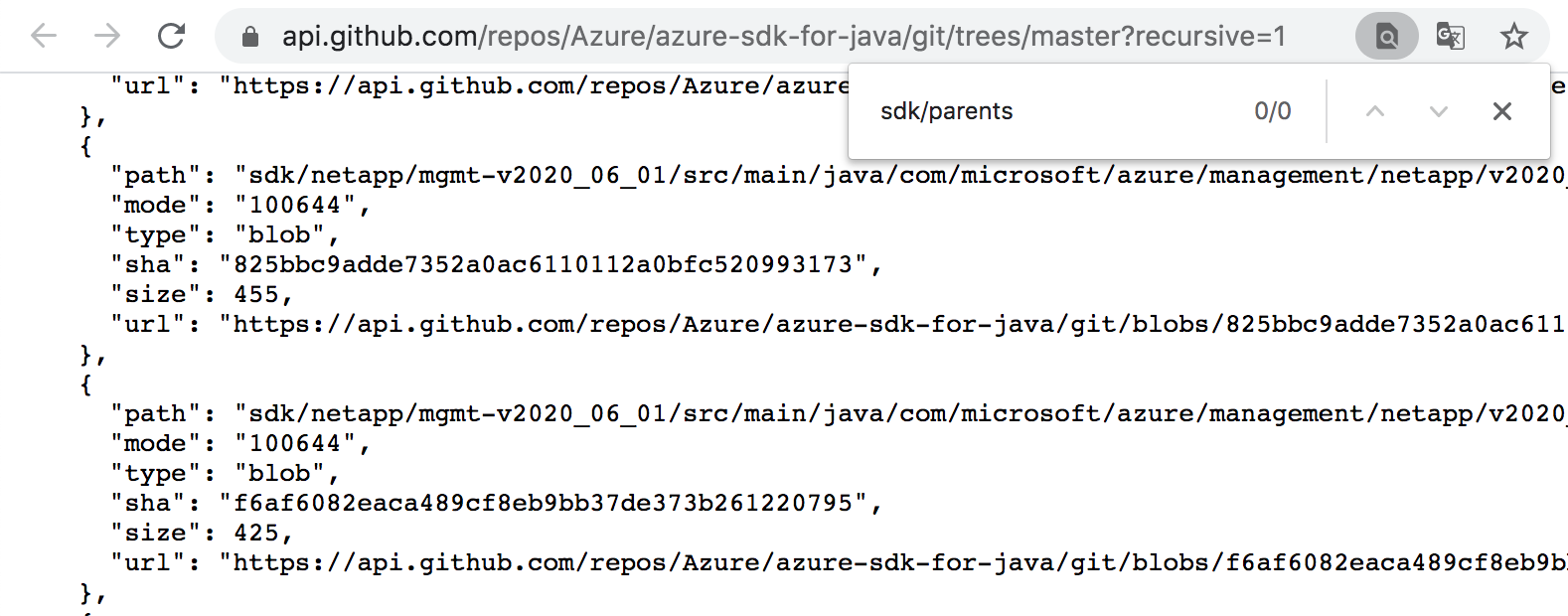The height and width of the screenshot is (616, 1568).
Task: Jump to previous match with up chevron
Action: (1374, 111)
